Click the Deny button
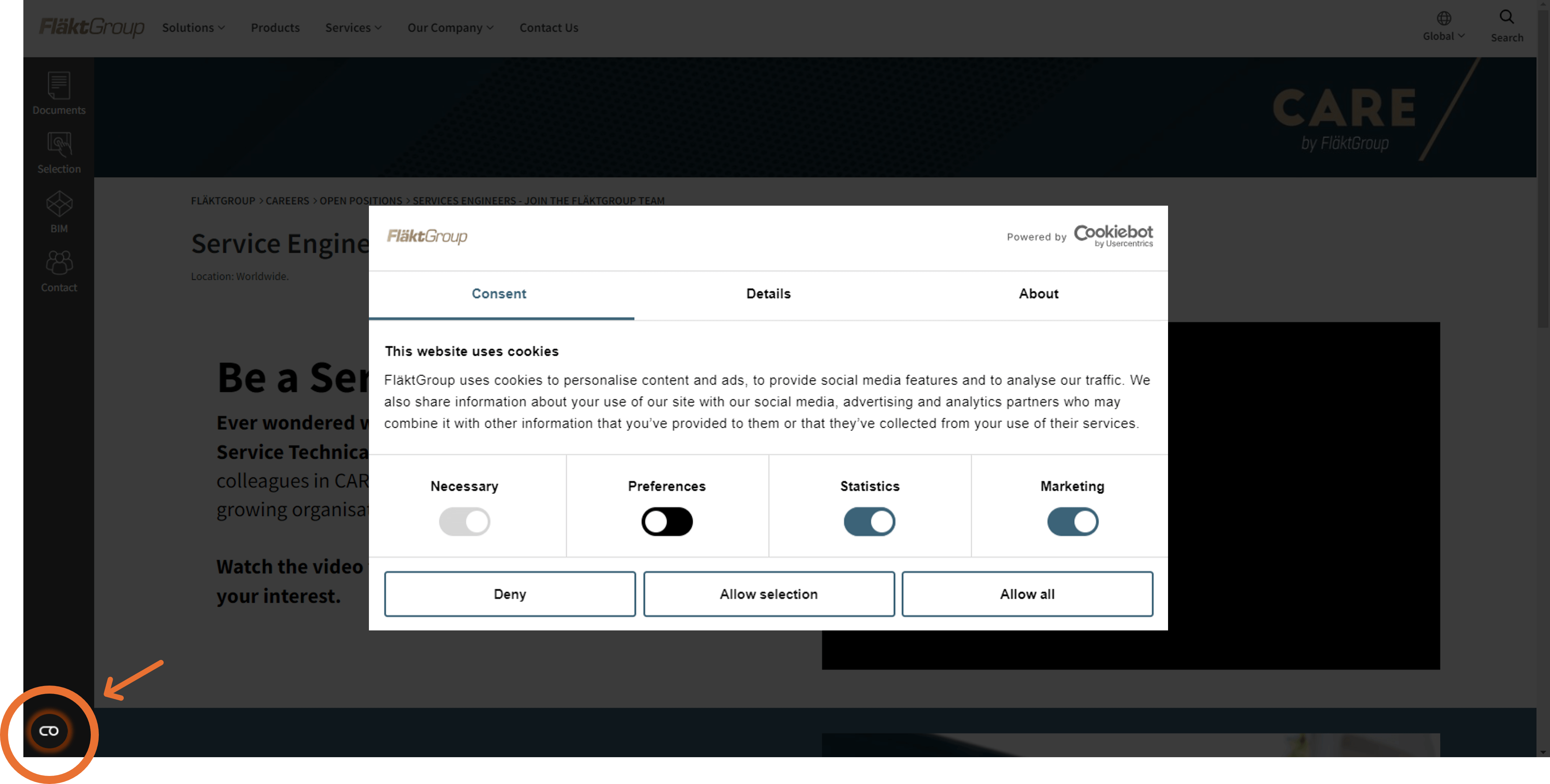This screenshot has width=1550, height=784. [510, 593]
